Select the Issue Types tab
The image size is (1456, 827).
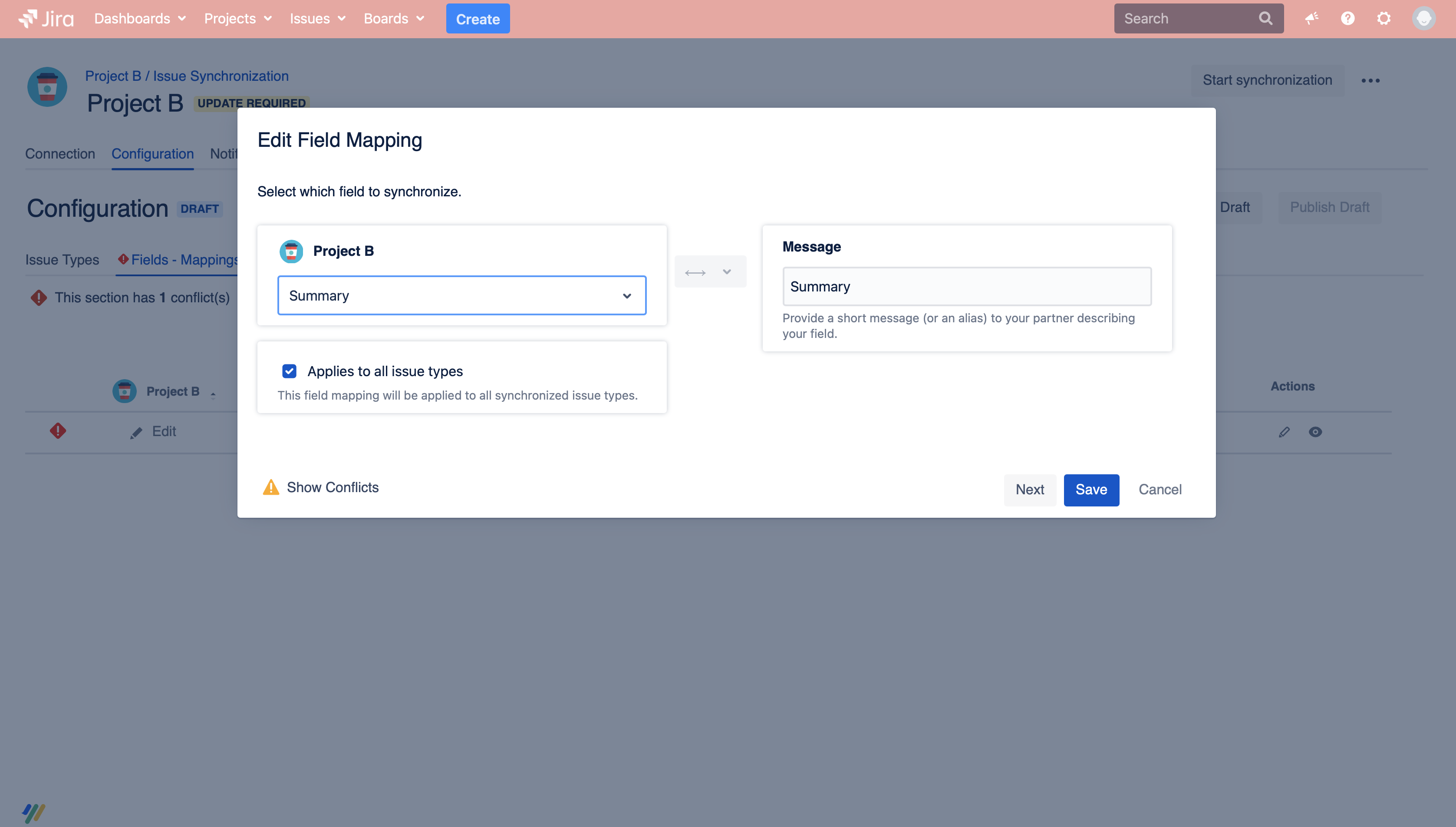pos(63,260)
